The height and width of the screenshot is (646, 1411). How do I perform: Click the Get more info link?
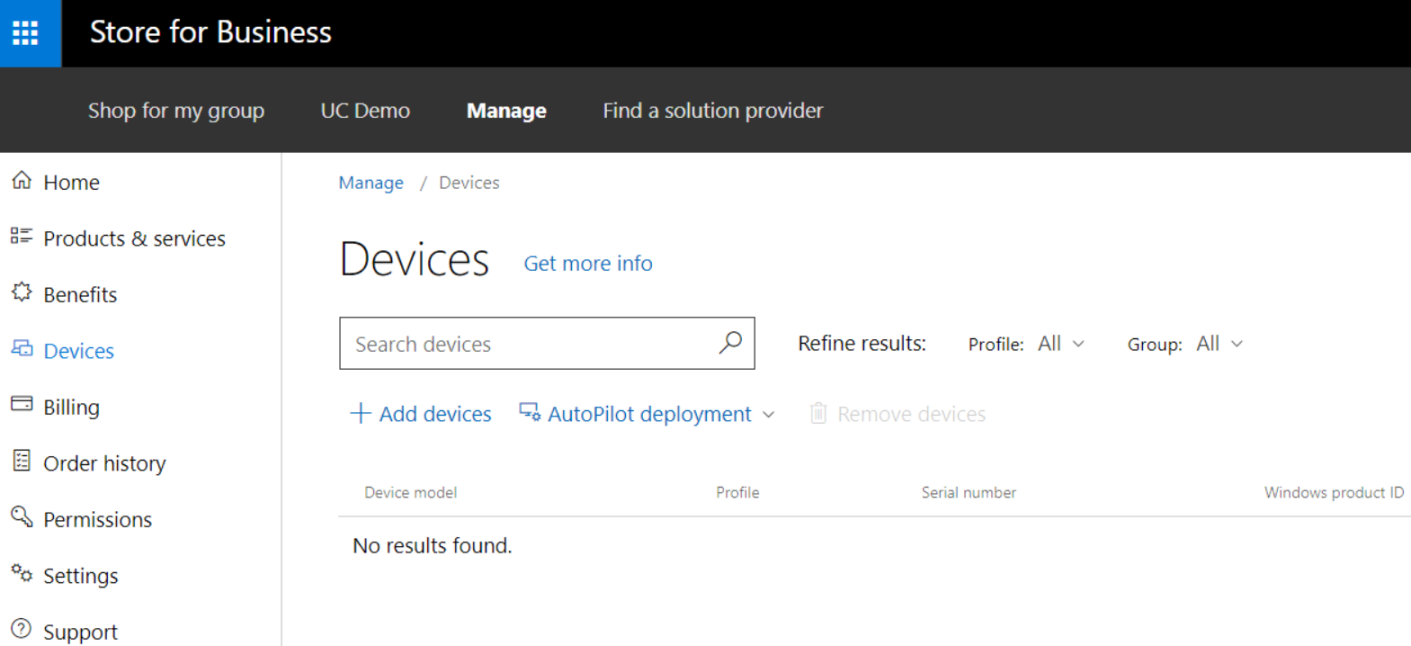(588, 263)
